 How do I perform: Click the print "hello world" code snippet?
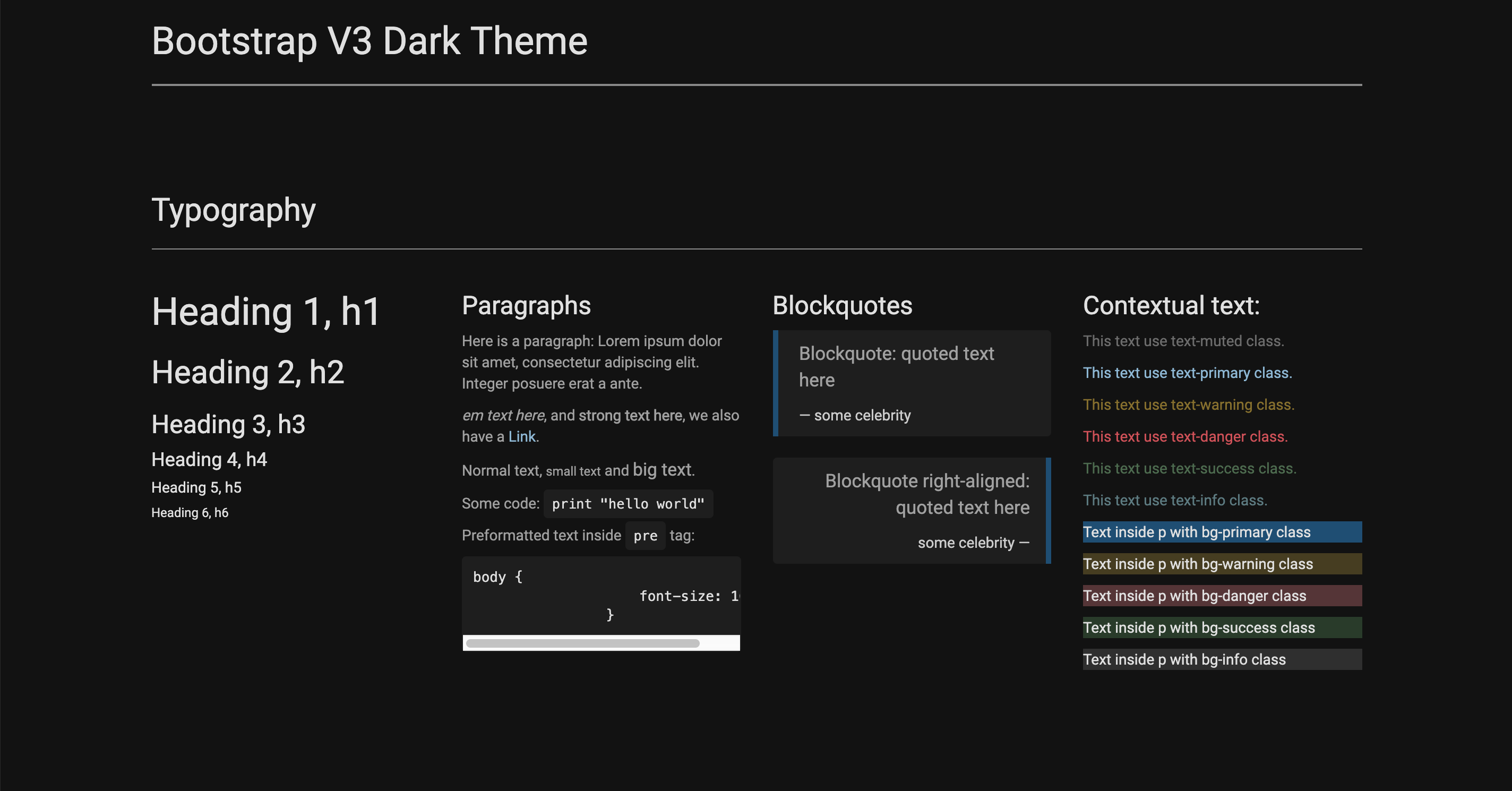[x=628, y=503]
